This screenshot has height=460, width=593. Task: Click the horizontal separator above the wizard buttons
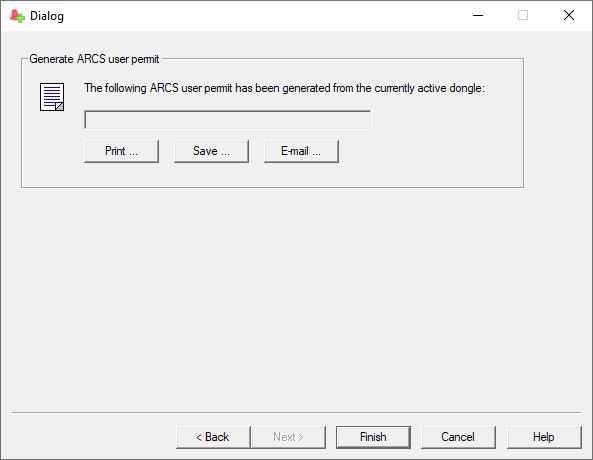click(296, 412)
